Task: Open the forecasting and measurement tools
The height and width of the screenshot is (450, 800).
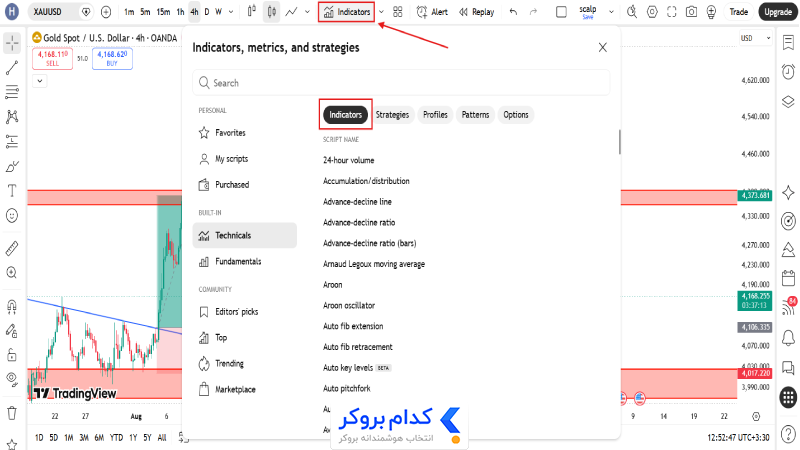Action: coord(12,141)
